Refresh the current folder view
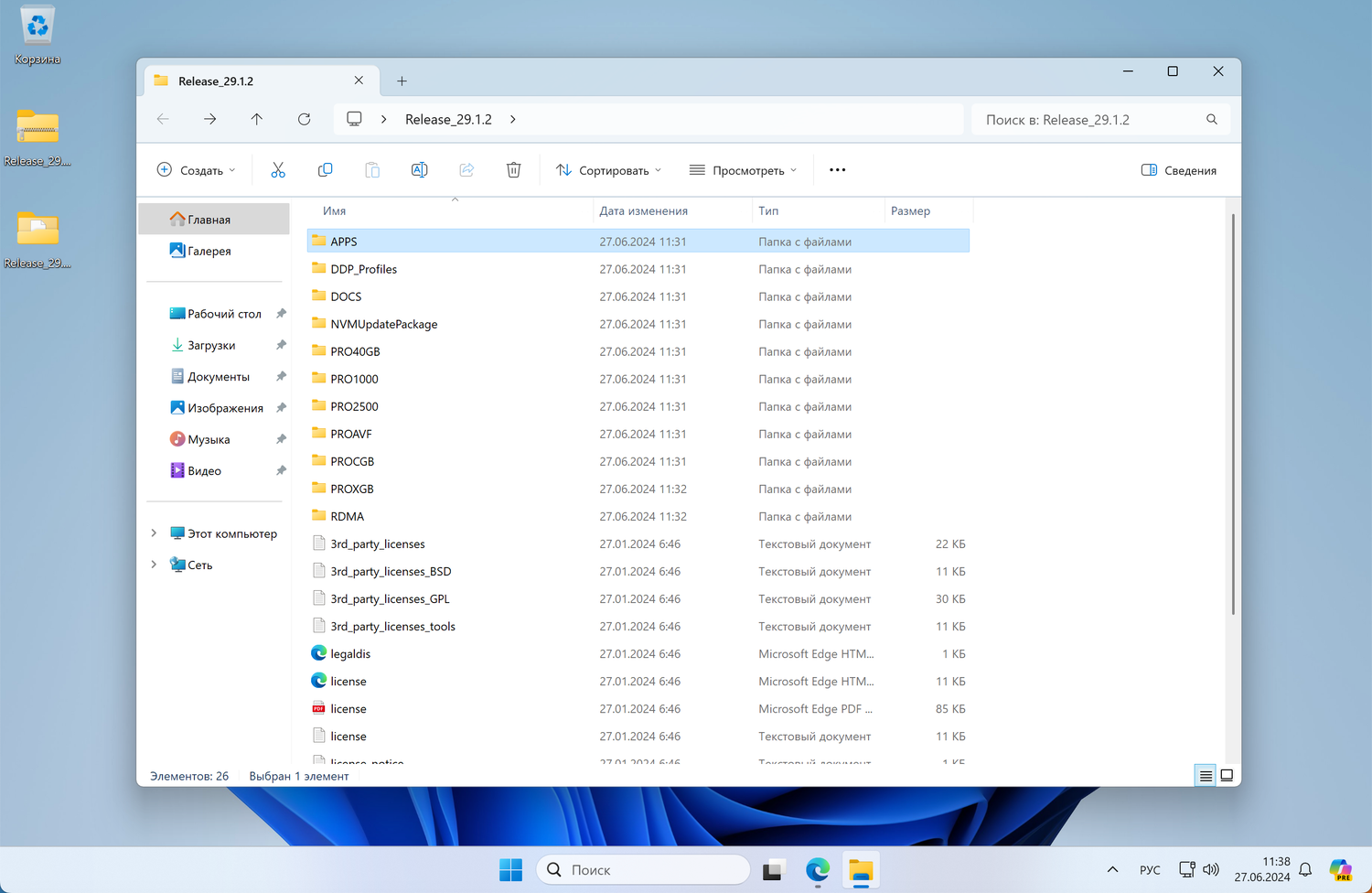Image resolution: width=1372 pixels, height=893 pixels. point(304,119)
